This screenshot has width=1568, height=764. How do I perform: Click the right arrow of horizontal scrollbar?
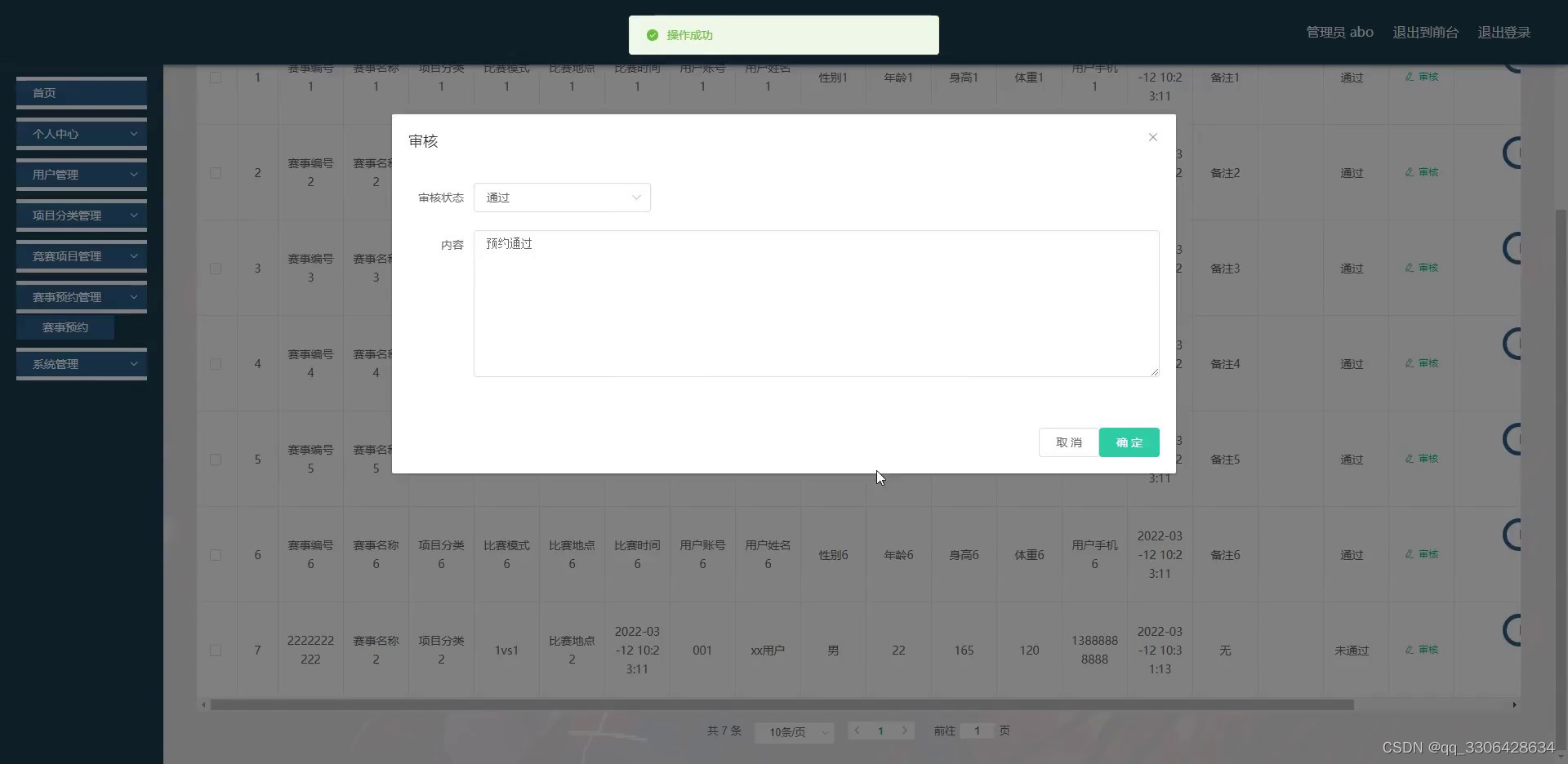[1514, 704]
